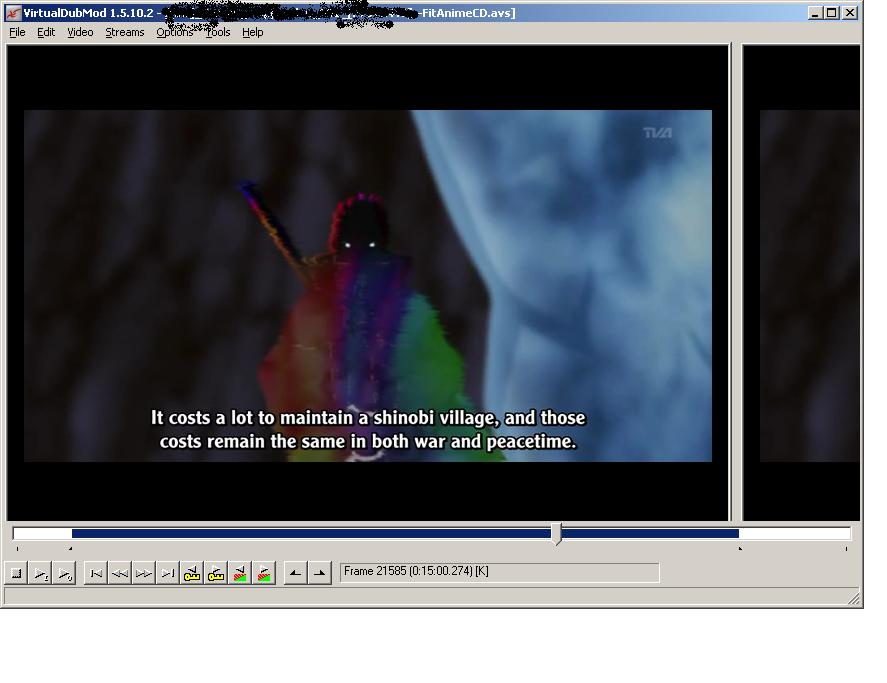
Task: Click the selection end marker below timeline
Action: [740, 548]
